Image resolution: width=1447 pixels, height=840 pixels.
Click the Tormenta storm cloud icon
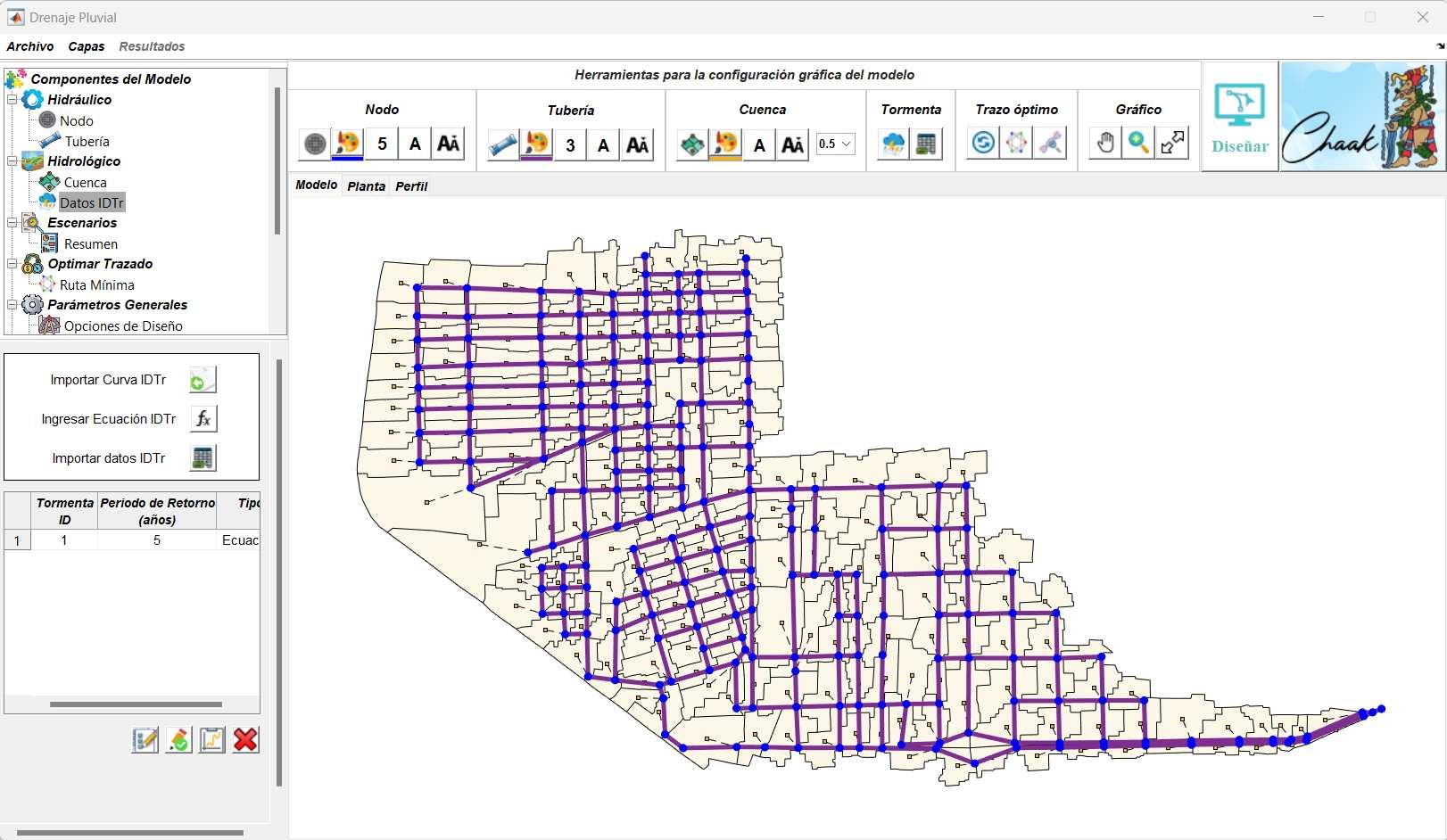click(893, 144)
